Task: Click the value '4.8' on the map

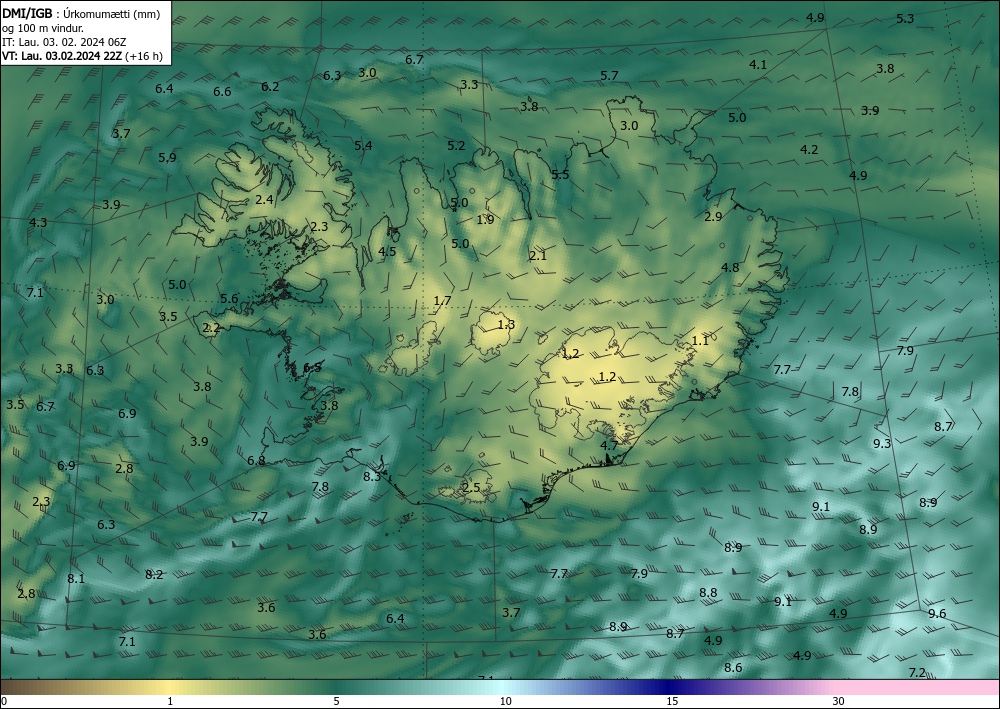Action: [x=730, y=268]
